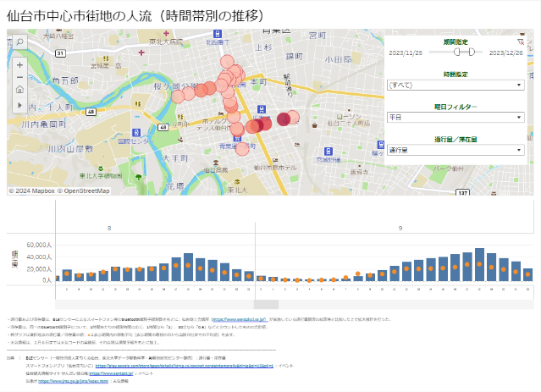Select the topmost pink map circle
Screen dimensions: 541x392
[227, 62]
